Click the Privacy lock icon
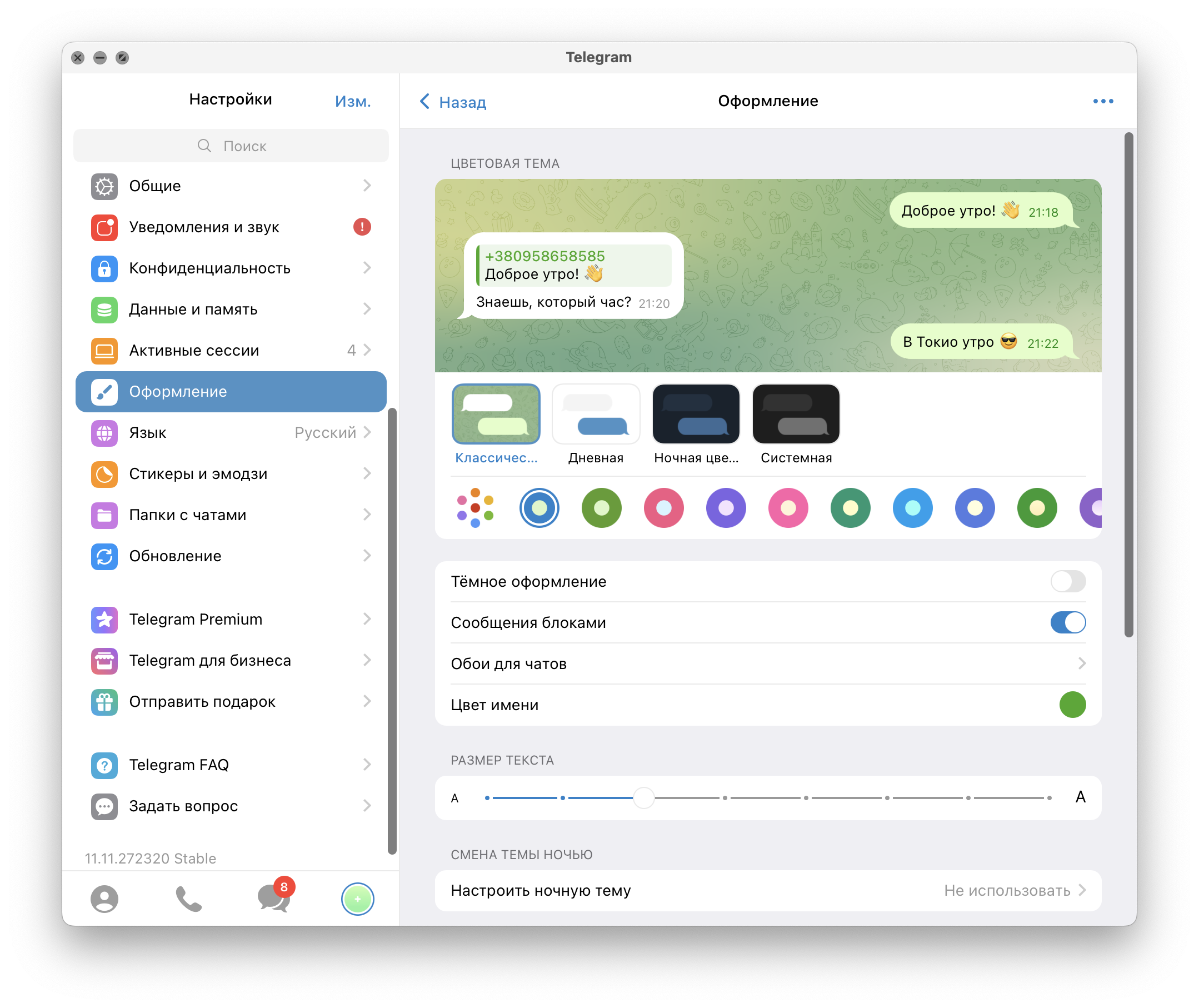1199x1008 pixels. [x=104, y=268]
